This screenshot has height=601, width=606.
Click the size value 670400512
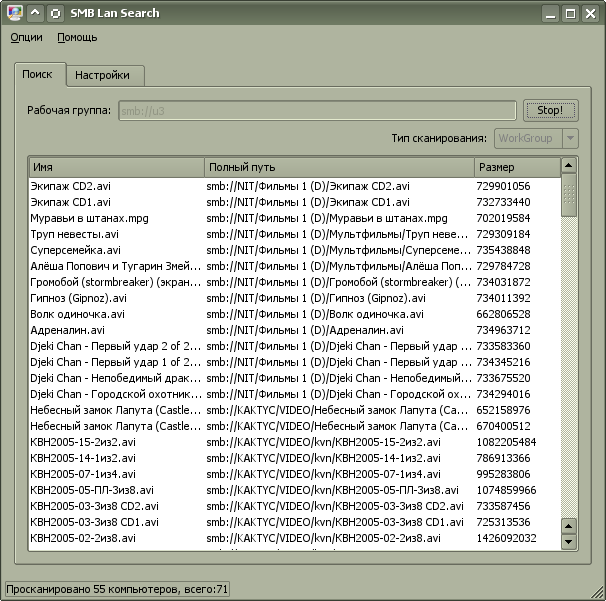coord(503,426)
